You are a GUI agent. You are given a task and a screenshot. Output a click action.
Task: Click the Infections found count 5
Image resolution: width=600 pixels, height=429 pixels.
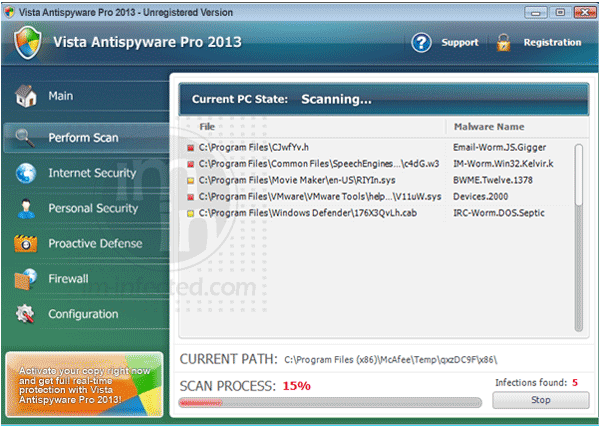pos(575,383)
